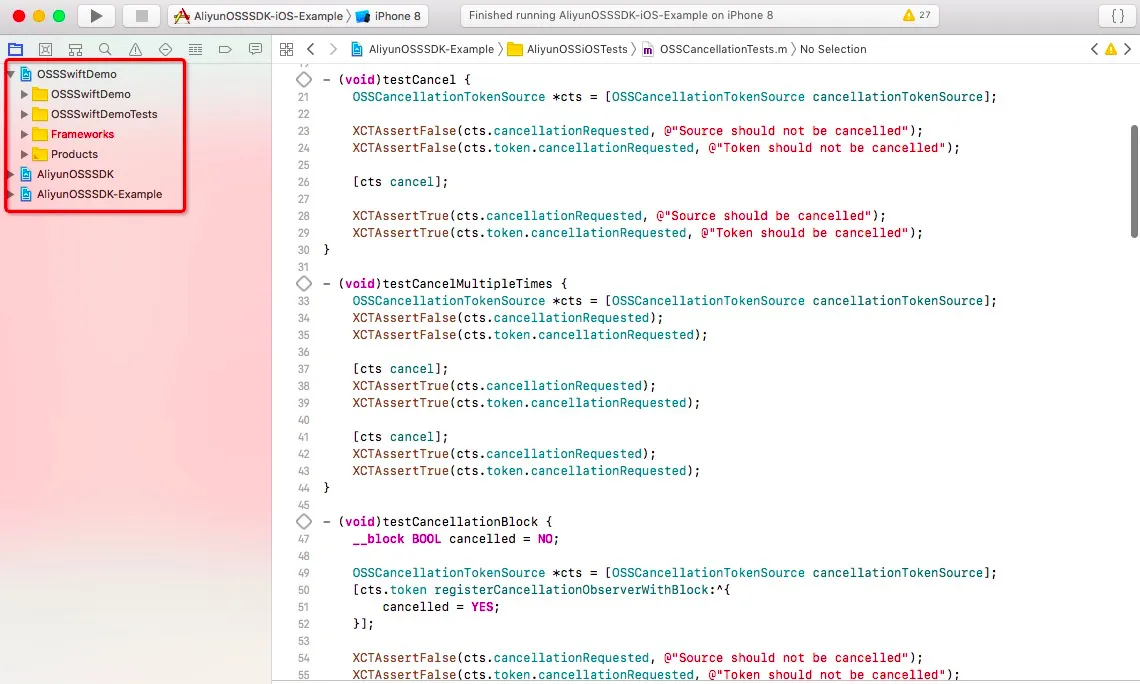Show the Find navigator magnifier icon
Image resolution: width=1140 pixels, height=684 pixels.
click(x=105, y=49)
